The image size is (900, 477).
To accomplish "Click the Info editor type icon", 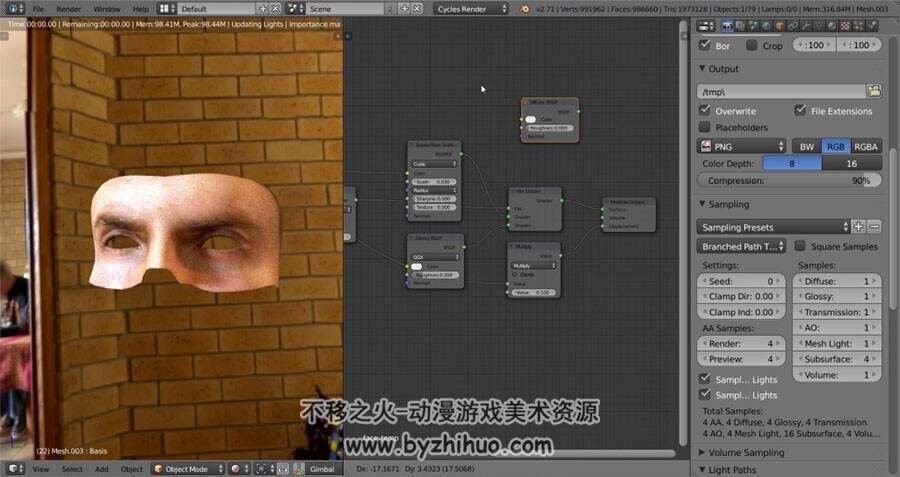I will 14,9.
